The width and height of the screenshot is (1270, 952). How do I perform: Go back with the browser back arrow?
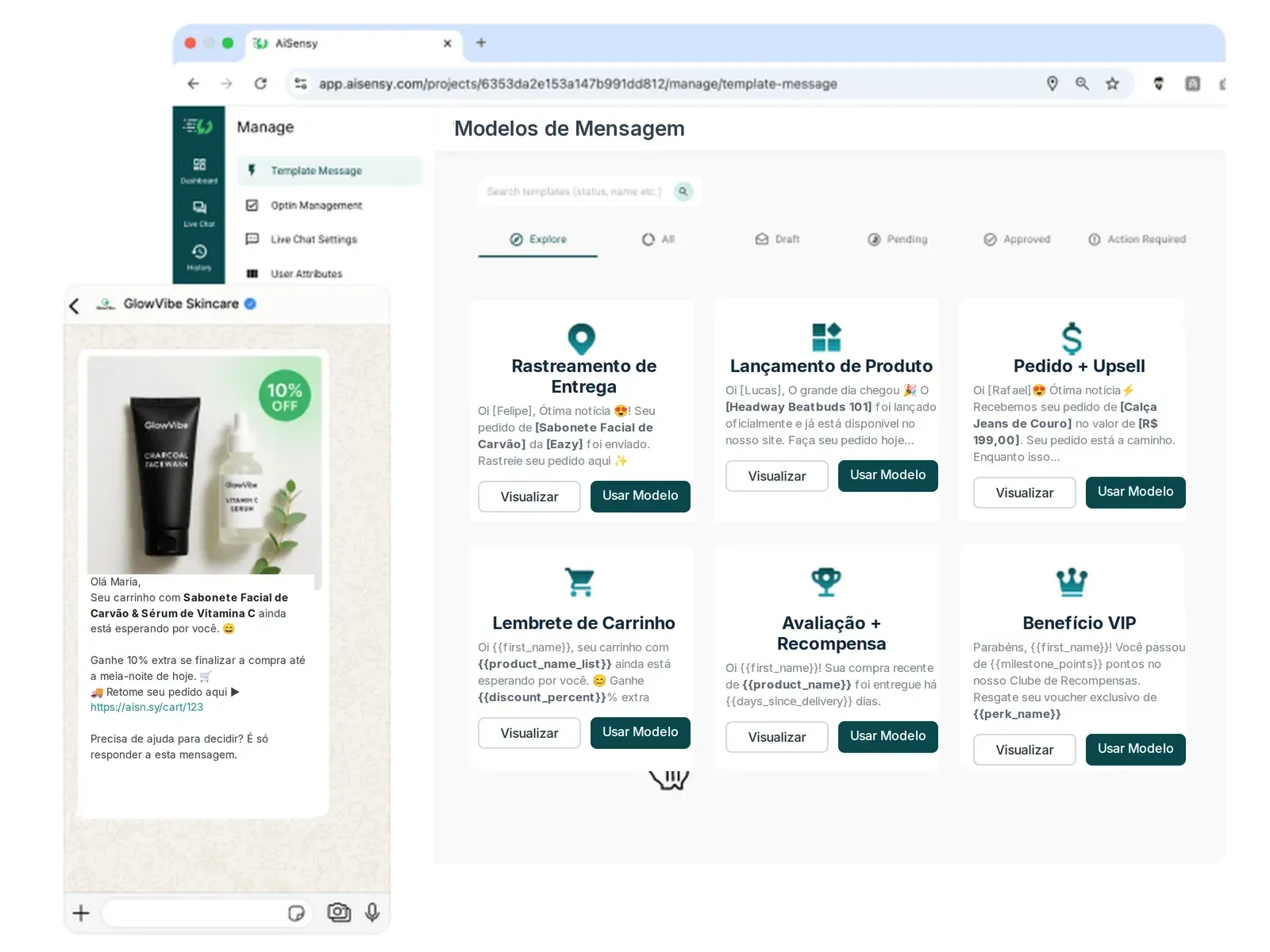193,83
